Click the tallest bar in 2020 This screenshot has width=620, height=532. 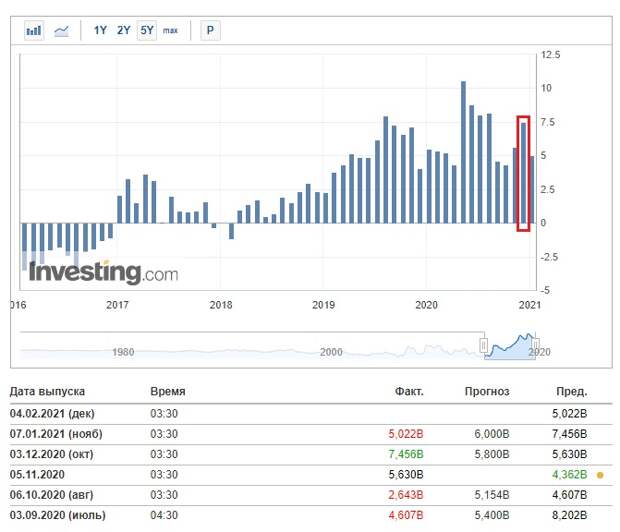coord(463,152)
